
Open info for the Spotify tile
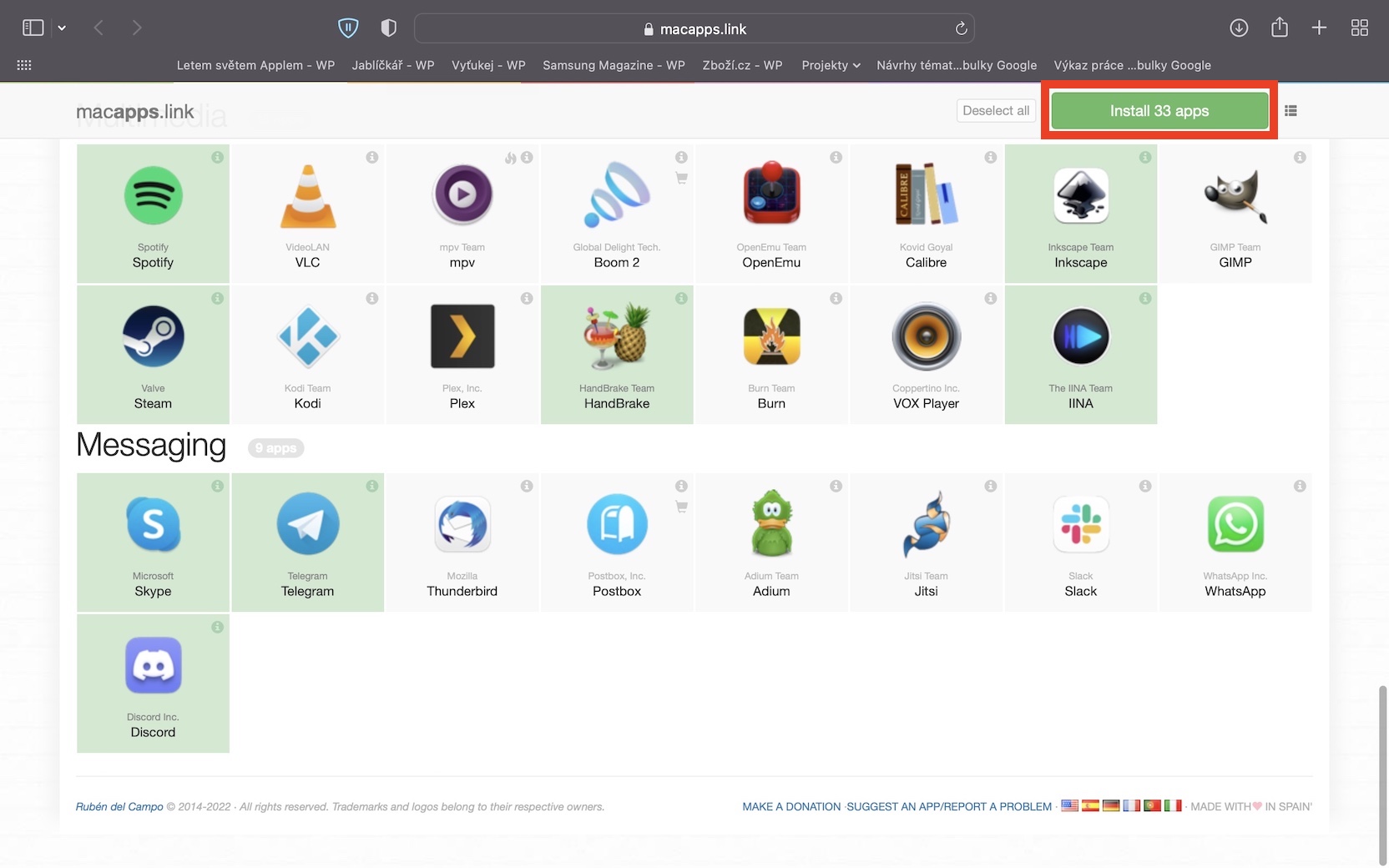[217, 157]
